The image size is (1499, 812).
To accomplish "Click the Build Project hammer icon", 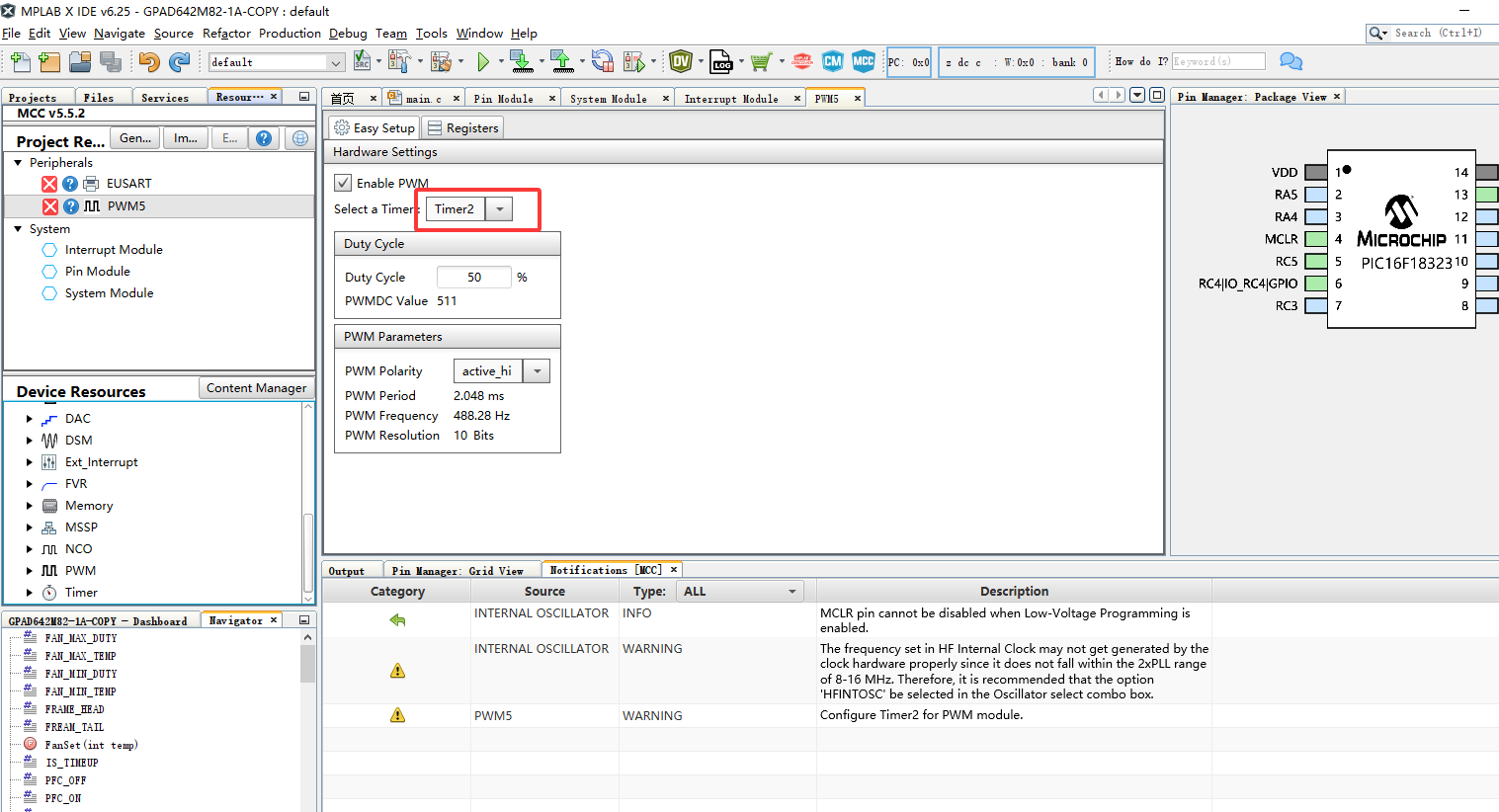I will 398,61.
